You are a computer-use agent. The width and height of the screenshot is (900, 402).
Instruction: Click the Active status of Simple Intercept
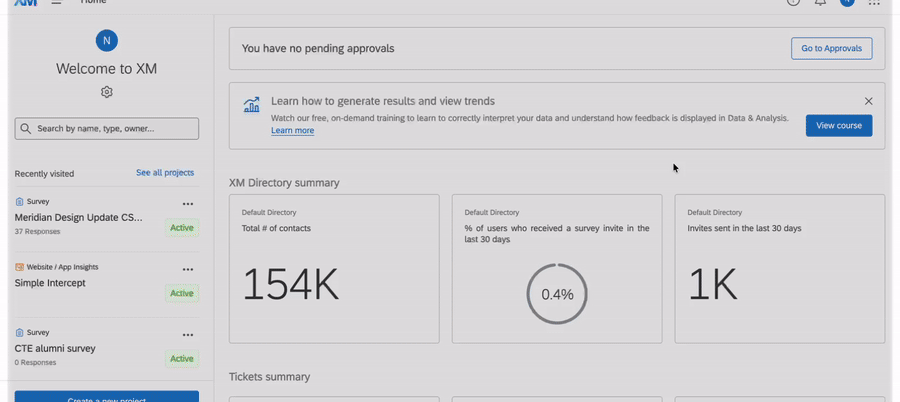pyautogui.click(x=182, y=293)
